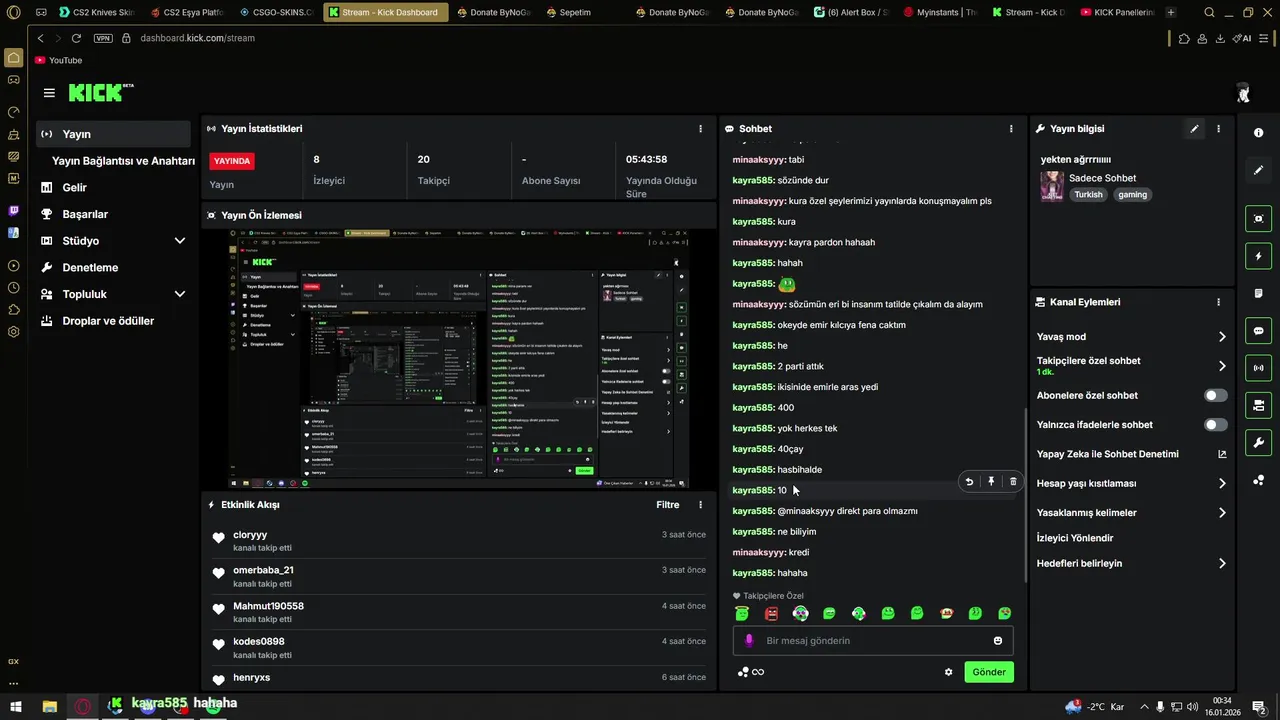
Task: Pin the hovered chat message
Action: click(991, 481)
